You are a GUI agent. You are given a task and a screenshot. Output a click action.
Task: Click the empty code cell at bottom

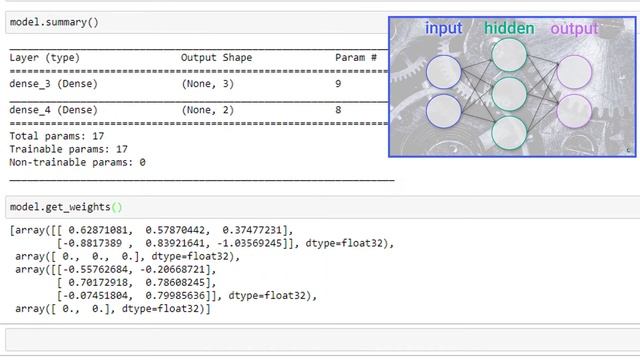point(322,340)
